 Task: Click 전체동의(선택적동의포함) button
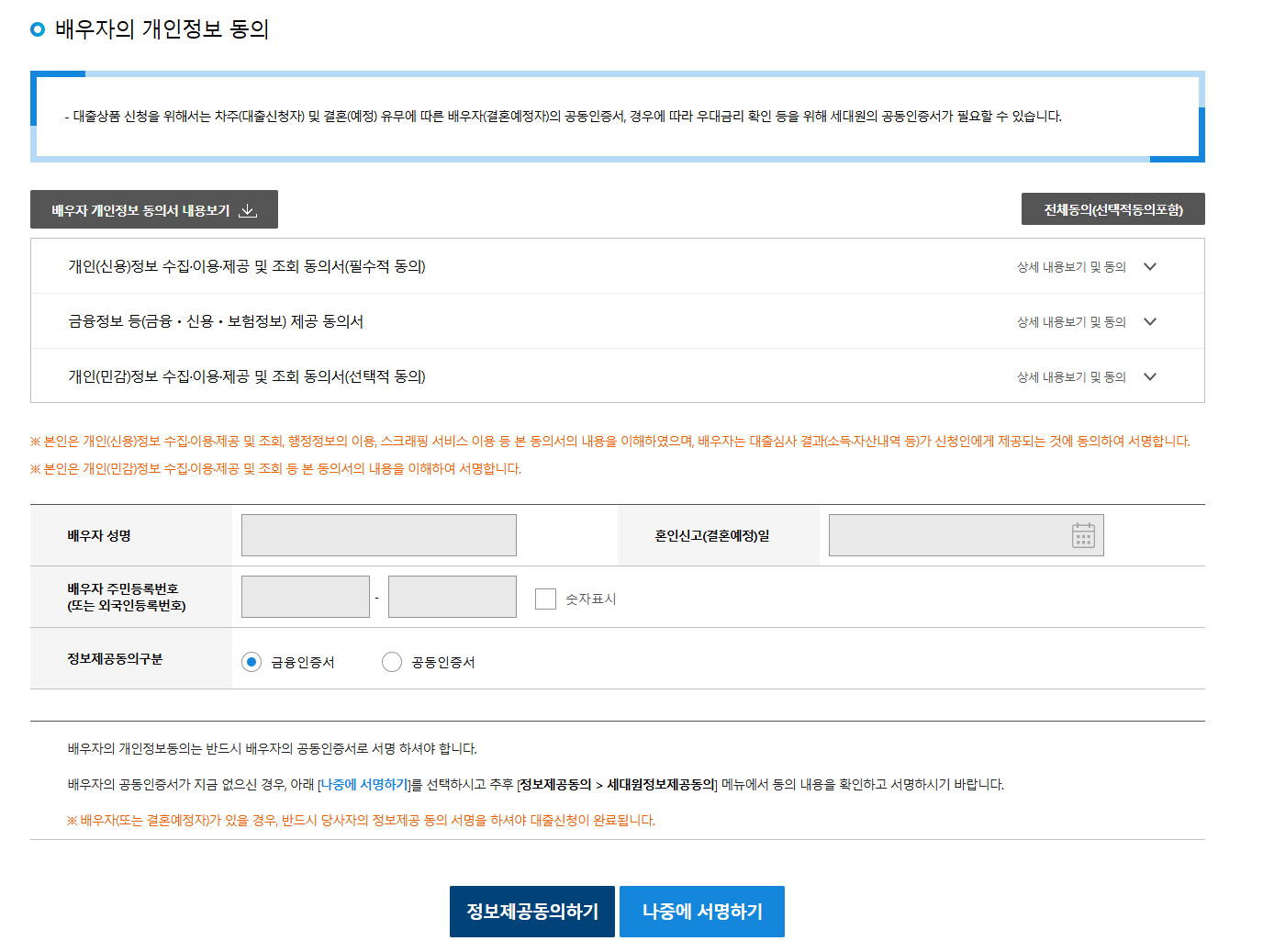[1112, 209]
